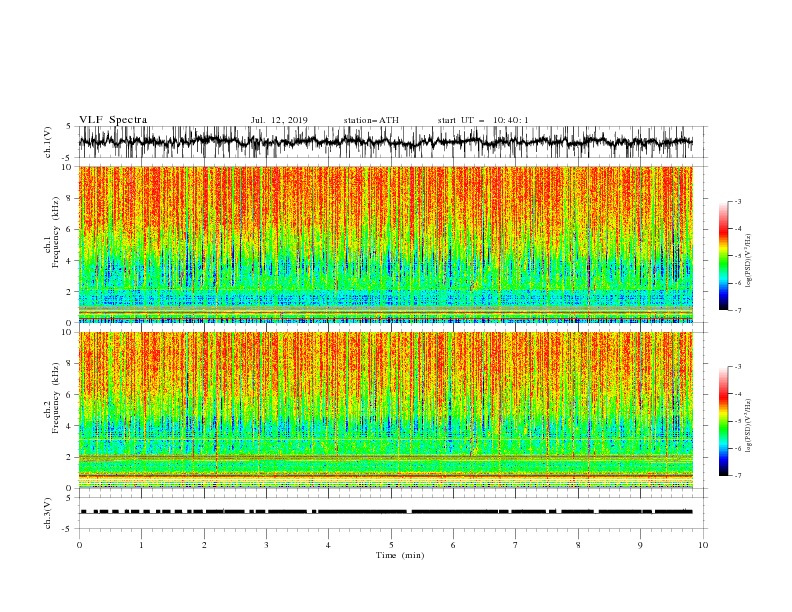The image size is (792, 612).
Task: Click the time axis tick label "9"
Action: coord(640,545)
